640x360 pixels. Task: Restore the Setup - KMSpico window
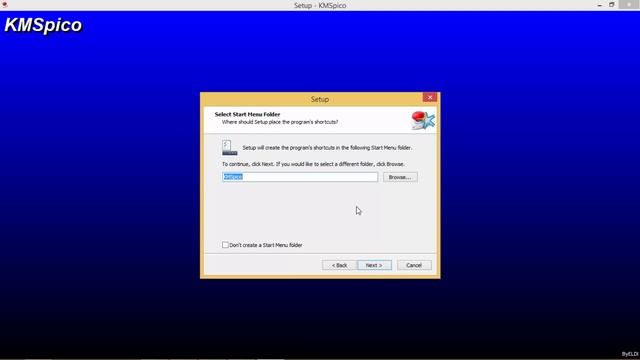point(611,5)
